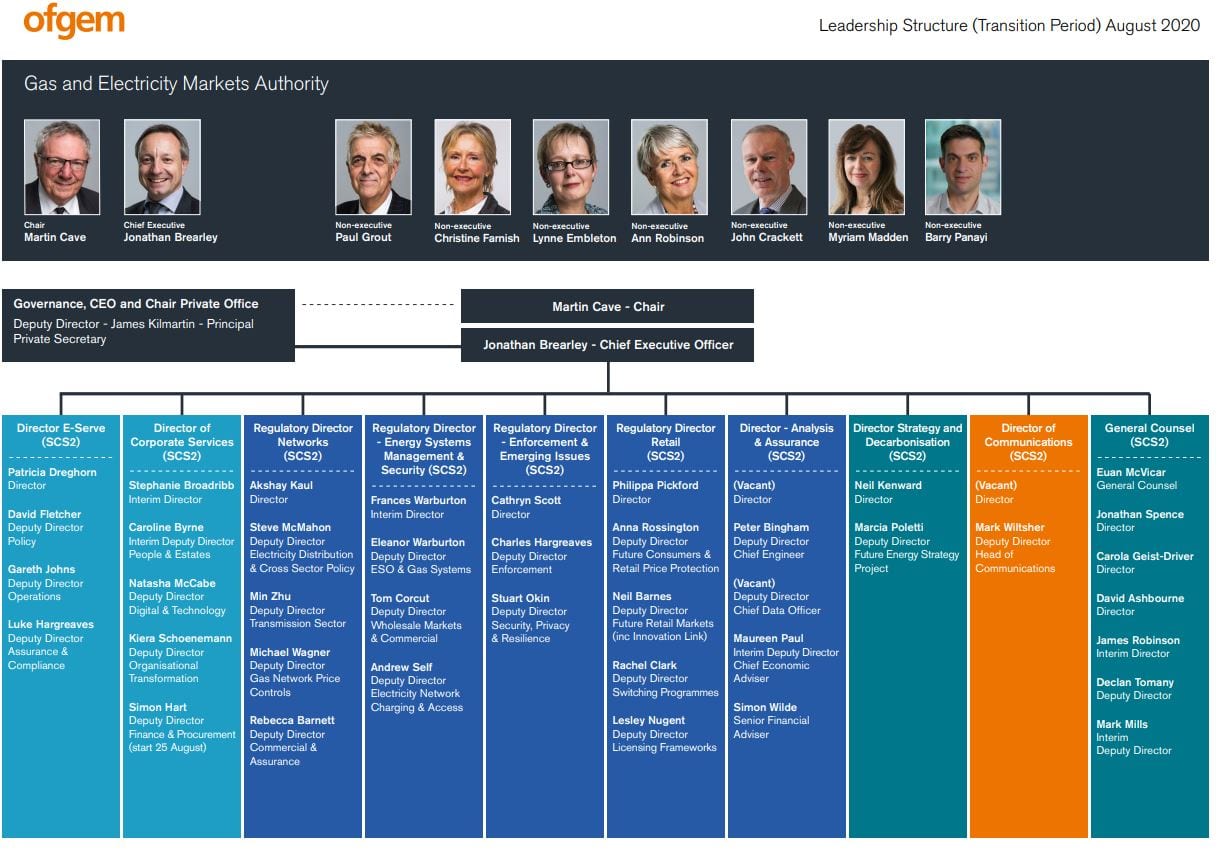Select the name 'Peter Bingham'
The height and width of the screenshot is (852, 1228).
(x=771, y=528)
